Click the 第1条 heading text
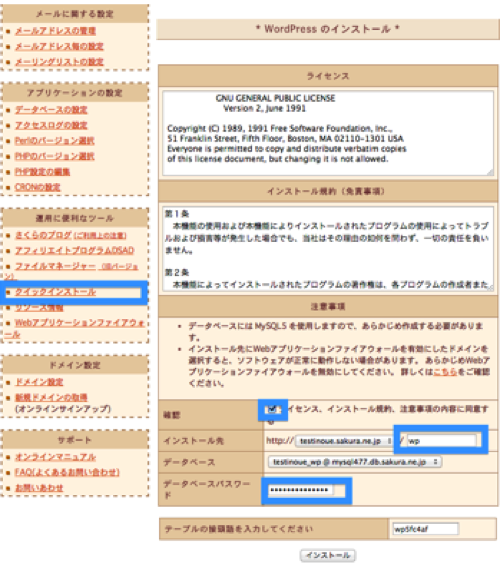The height and width of the screenshot is (571, 500). (177, 214)
